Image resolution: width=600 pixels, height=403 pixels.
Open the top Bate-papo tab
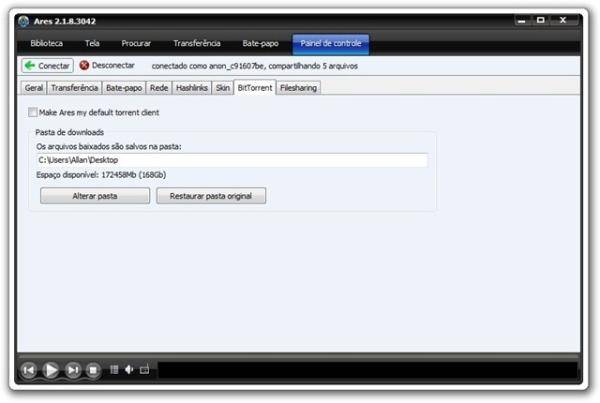click(x=261, y=43)
